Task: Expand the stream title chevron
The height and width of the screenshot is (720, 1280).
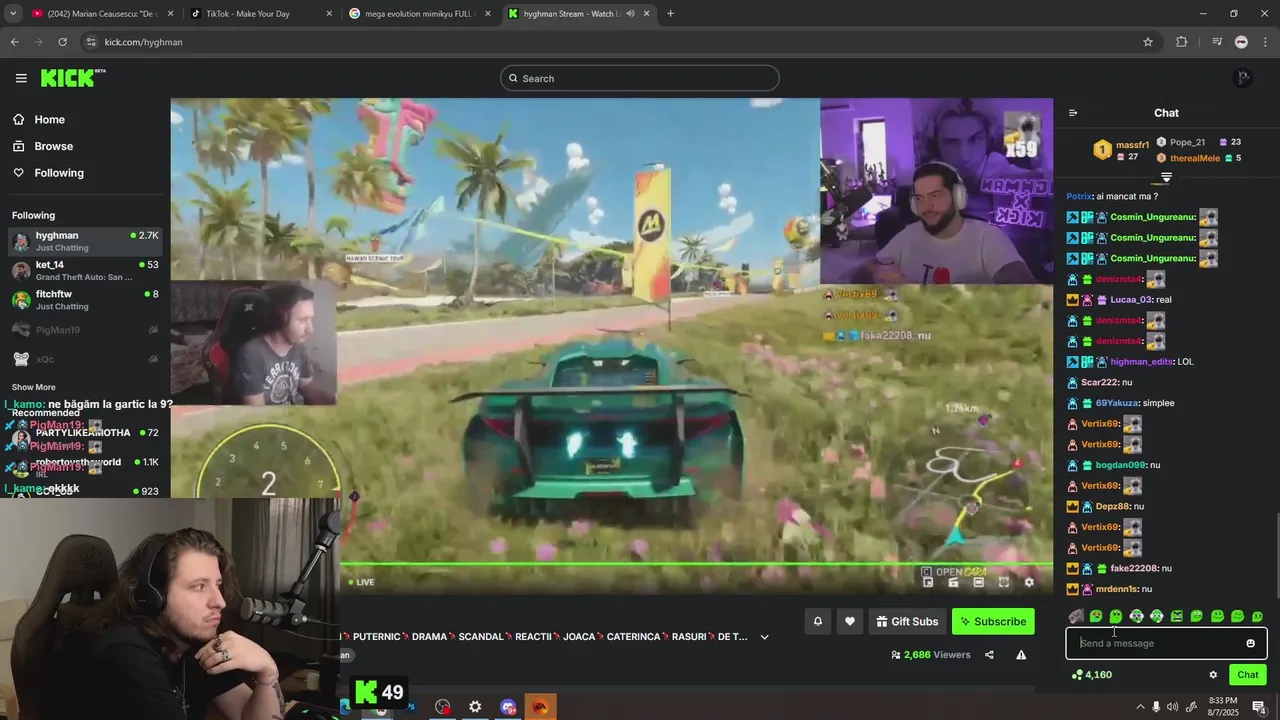Action: coord(765,637)
